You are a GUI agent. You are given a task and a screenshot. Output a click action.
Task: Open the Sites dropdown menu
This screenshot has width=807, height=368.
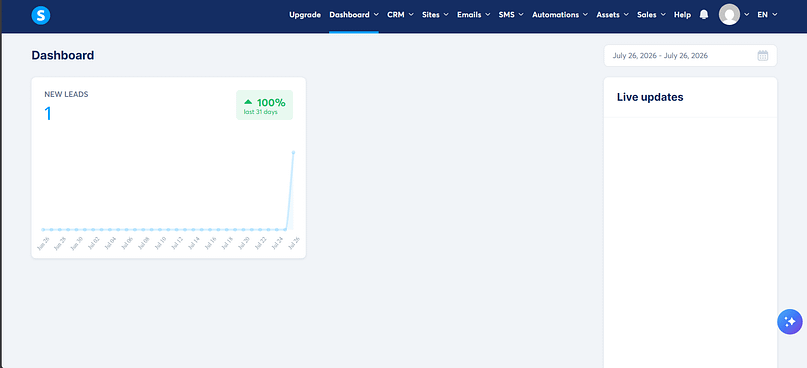click(x=435, y=15)
